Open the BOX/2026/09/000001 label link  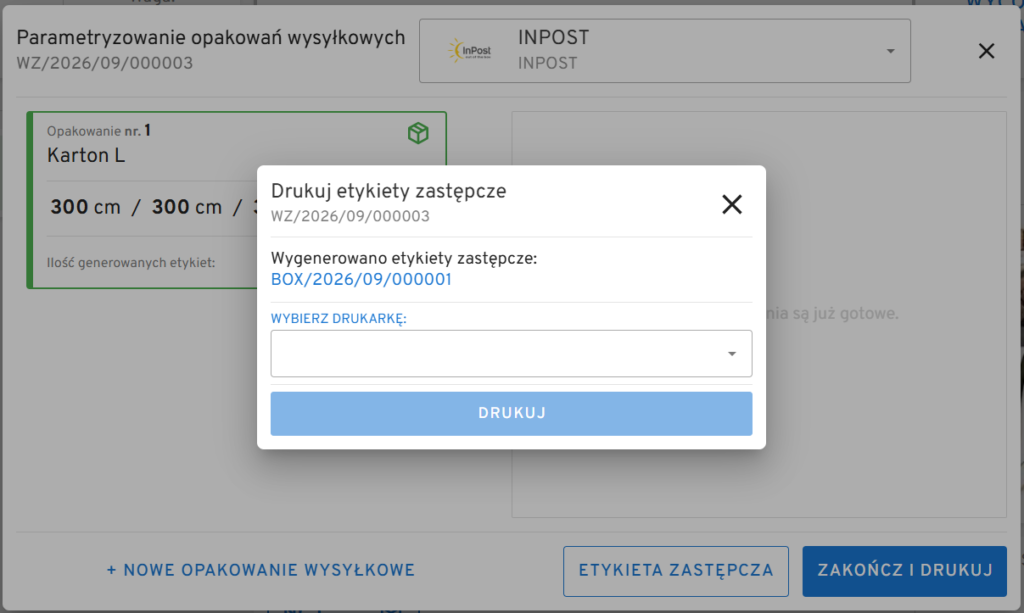point(361,280)
